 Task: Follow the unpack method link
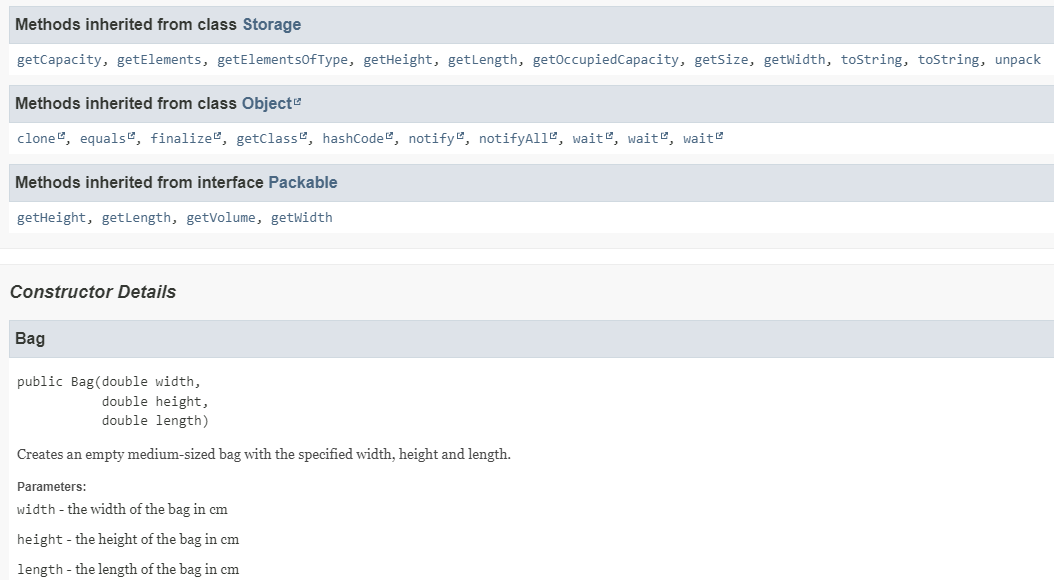pyautogui.click(x=1017, y=60)
